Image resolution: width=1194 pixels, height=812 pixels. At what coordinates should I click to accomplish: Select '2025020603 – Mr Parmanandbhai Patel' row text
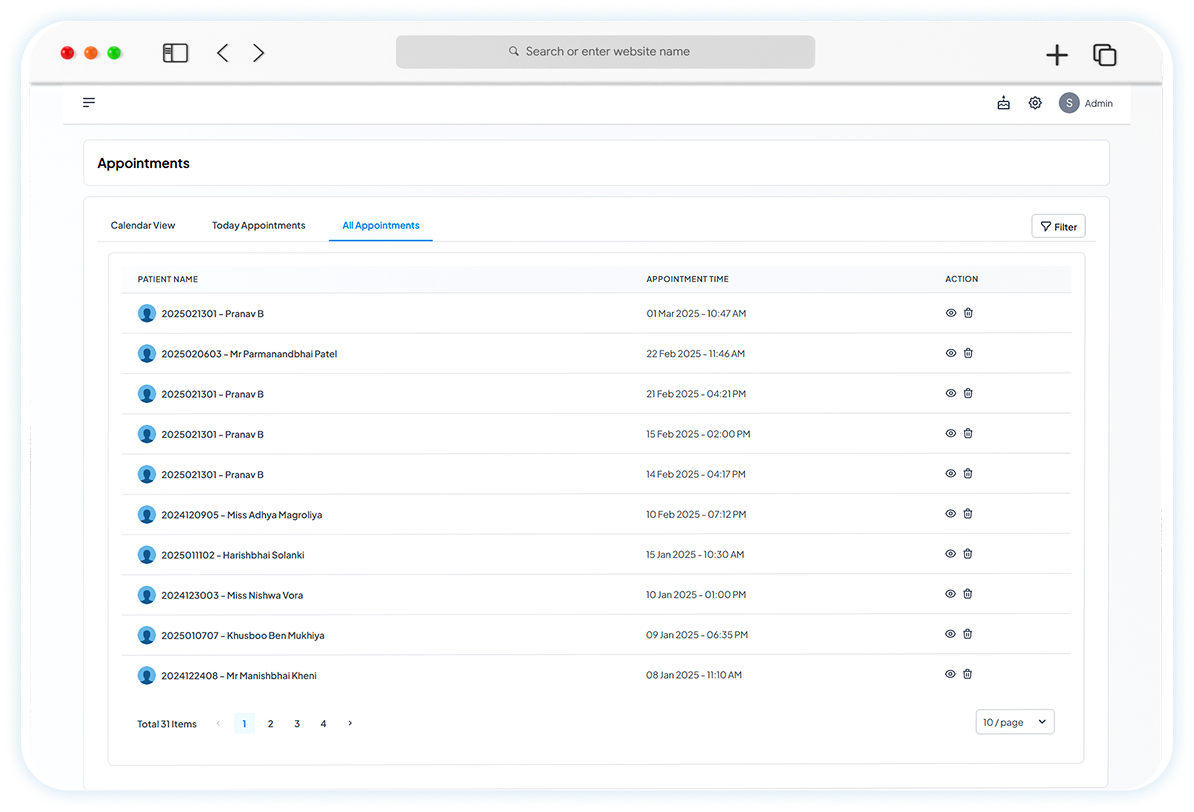click(x=249, y=354)
